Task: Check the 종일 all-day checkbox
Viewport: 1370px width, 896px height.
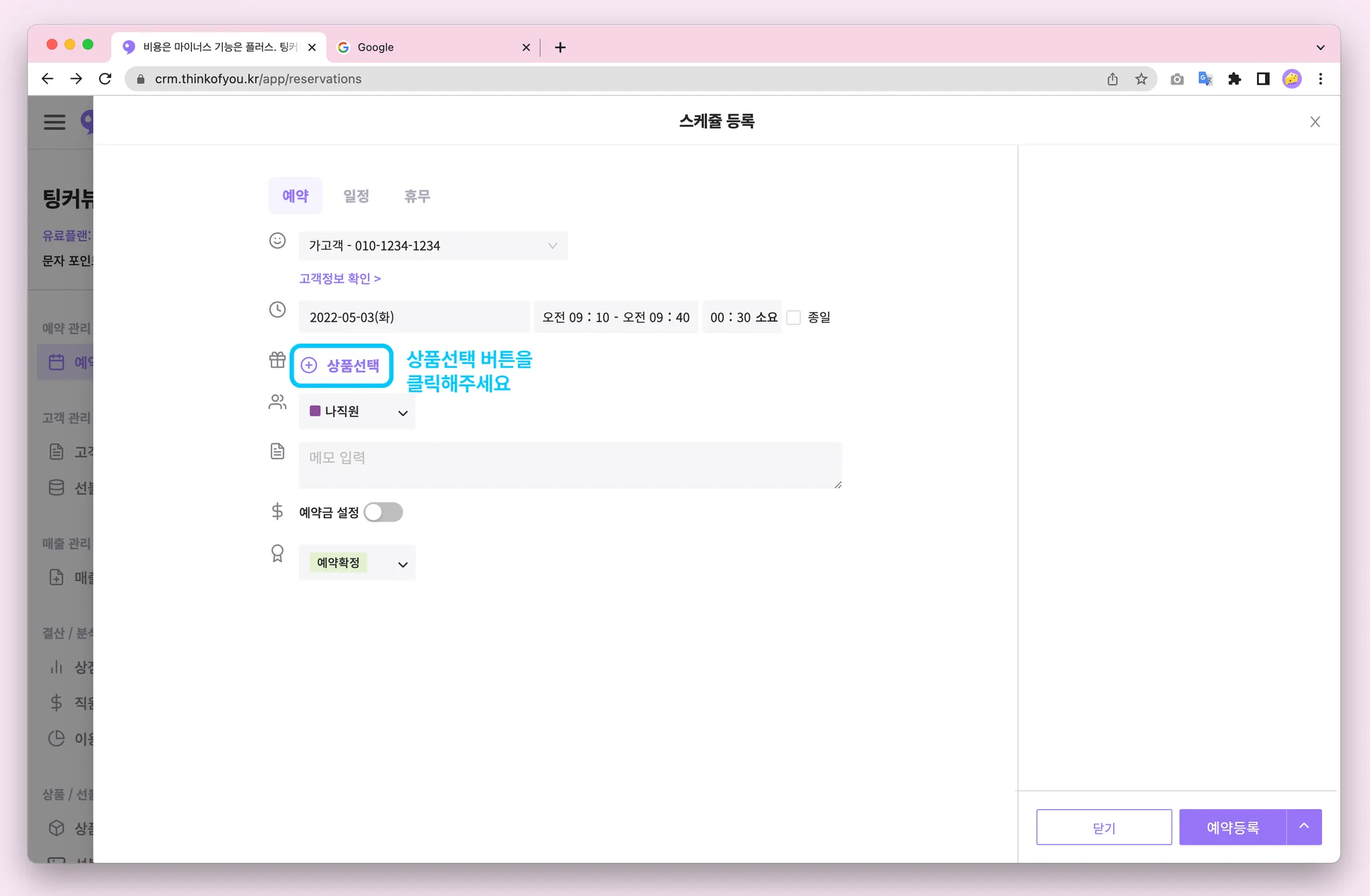Action: click(793, 318)
